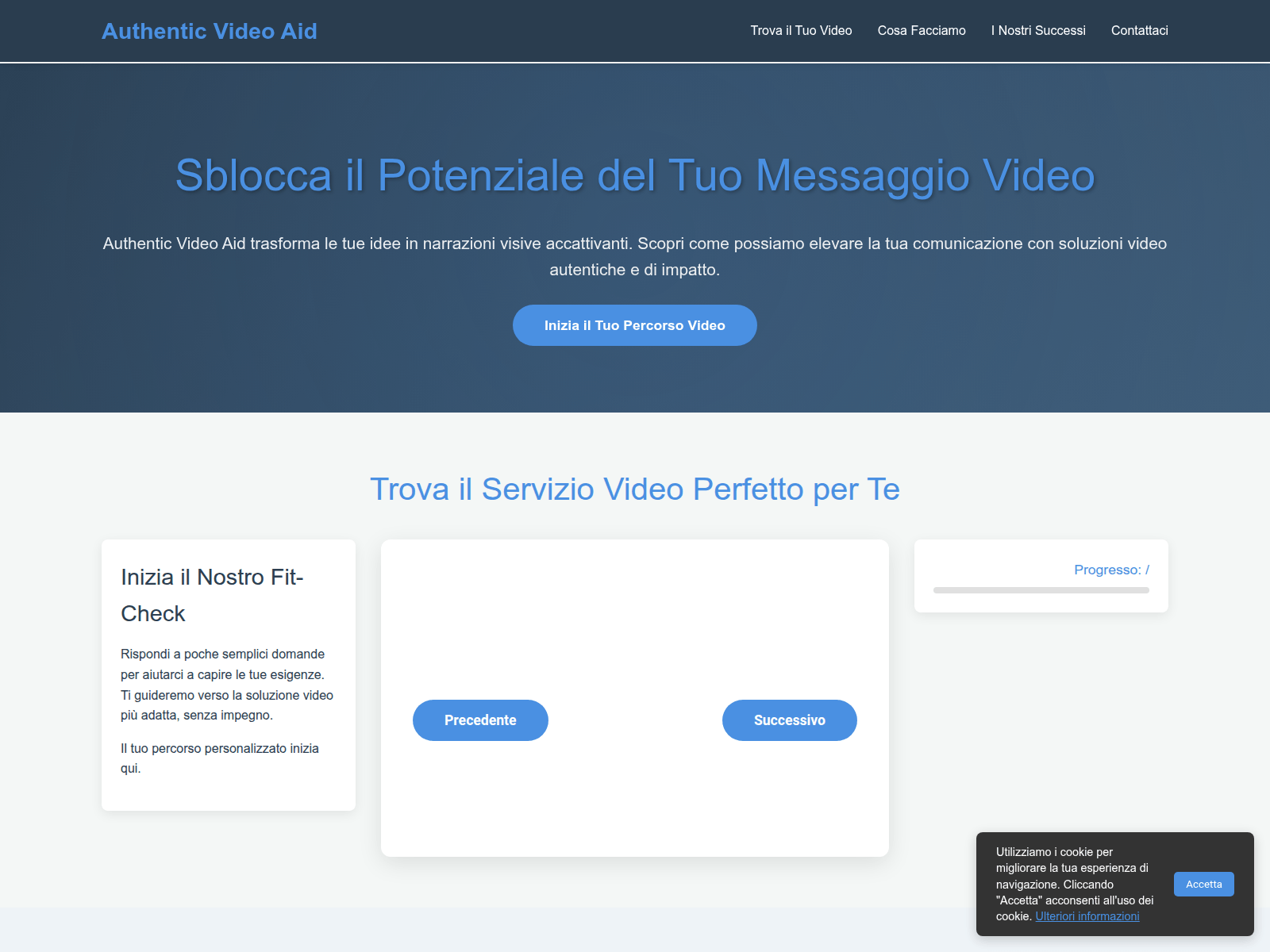The width and height of the screenshot is (1270, 952).
Task: Click the Authentic Video Aid logo
Action: (210, 31)
